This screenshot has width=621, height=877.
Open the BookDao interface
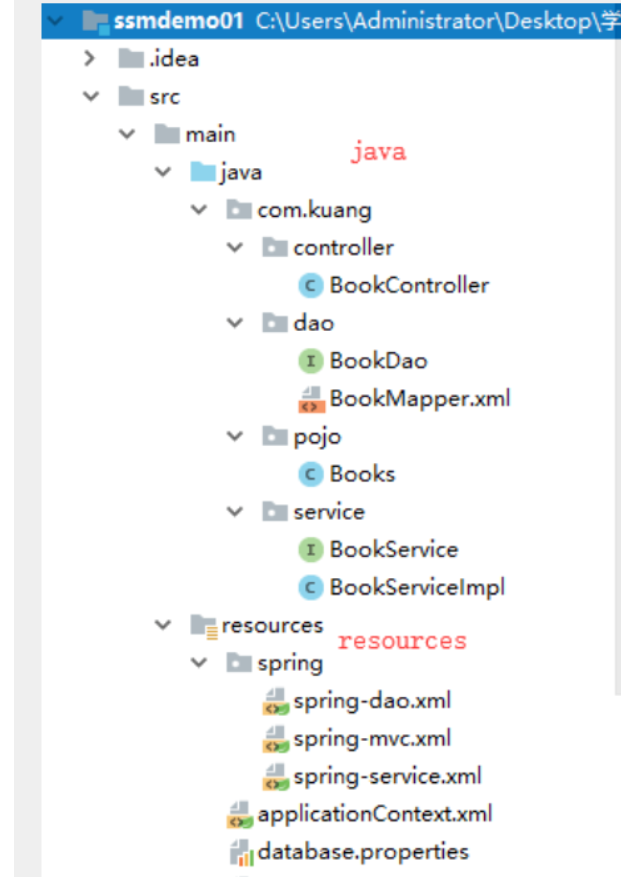tap(379, 361)
